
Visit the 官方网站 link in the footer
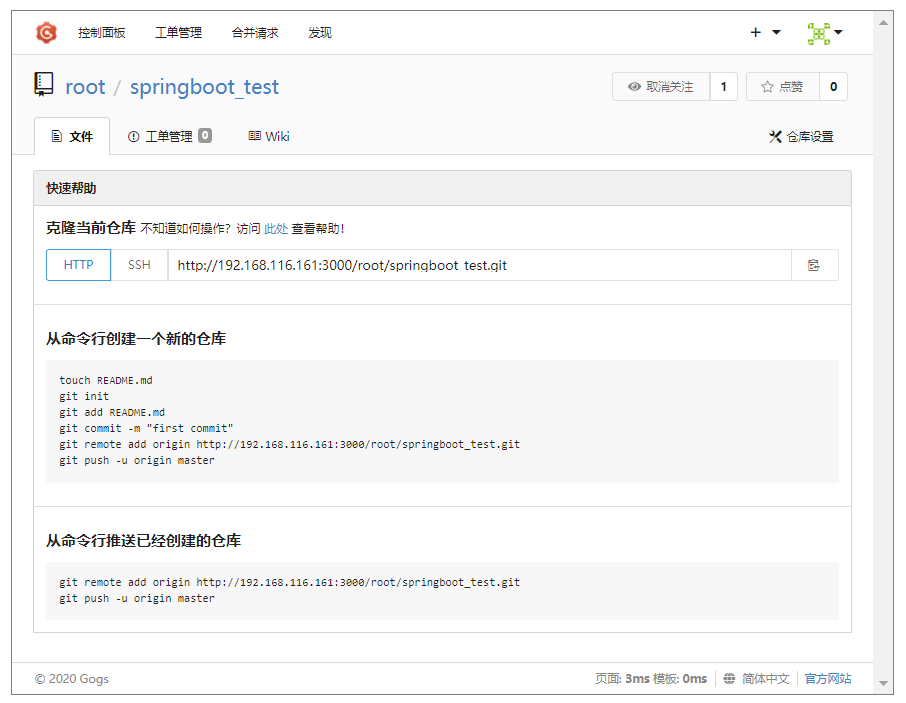click(x=828, y=678)
